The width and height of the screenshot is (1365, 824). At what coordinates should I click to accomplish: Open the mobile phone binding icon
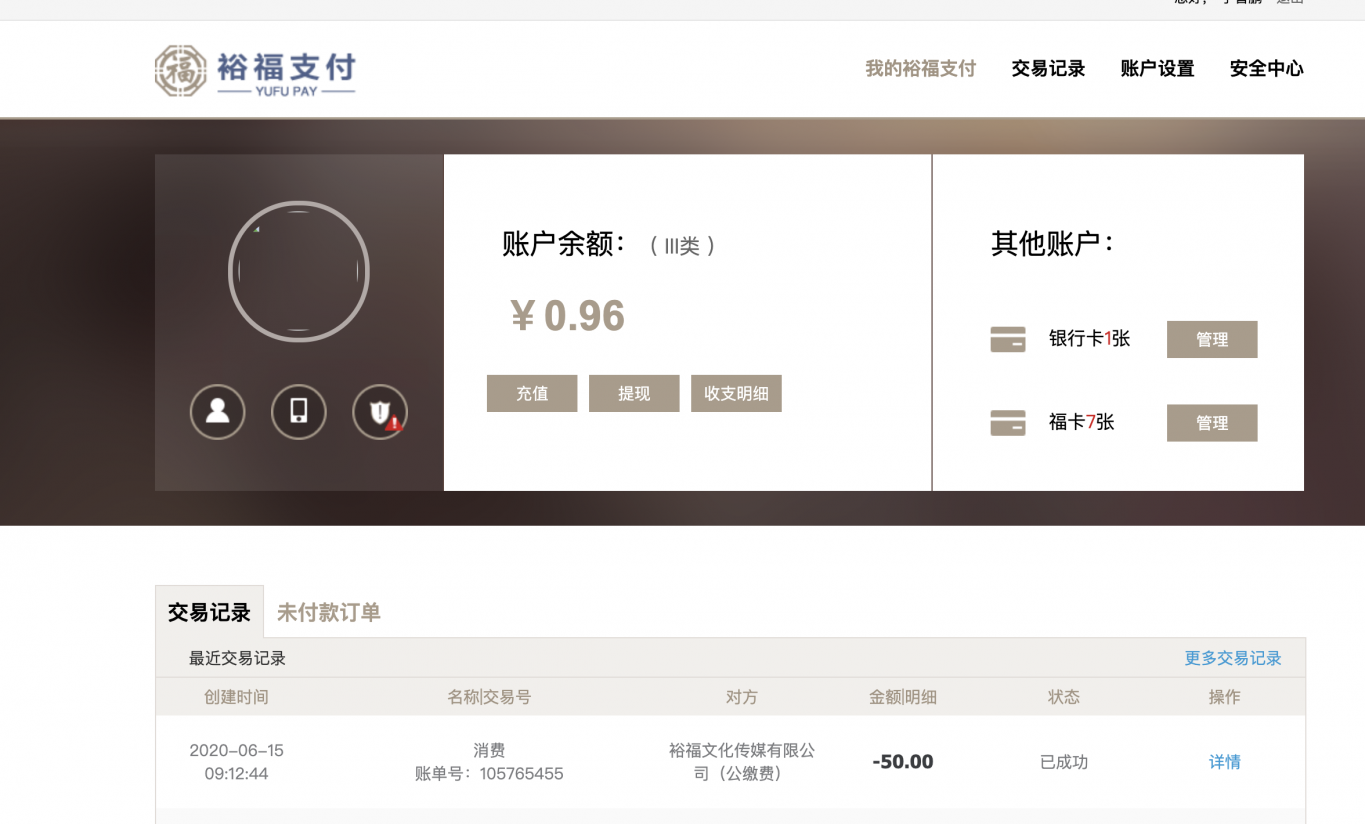coord(299,412)
